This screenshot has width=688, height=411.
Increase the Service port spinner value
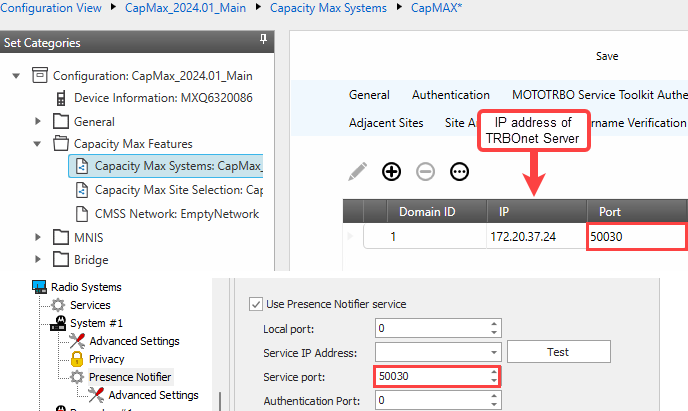(494, 371)
